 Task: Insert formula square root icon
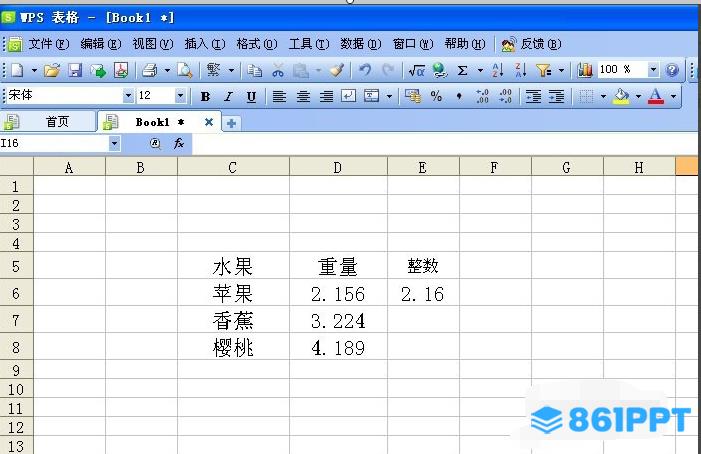point(416,71)
